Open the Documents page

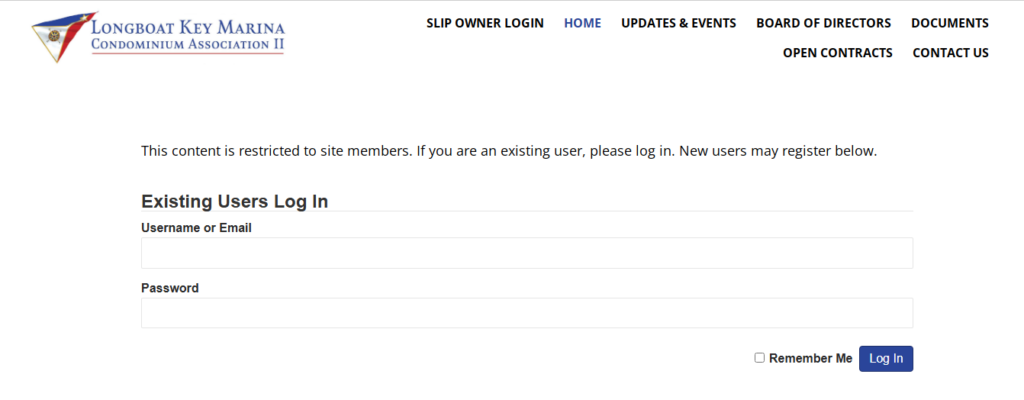(949, 23)
